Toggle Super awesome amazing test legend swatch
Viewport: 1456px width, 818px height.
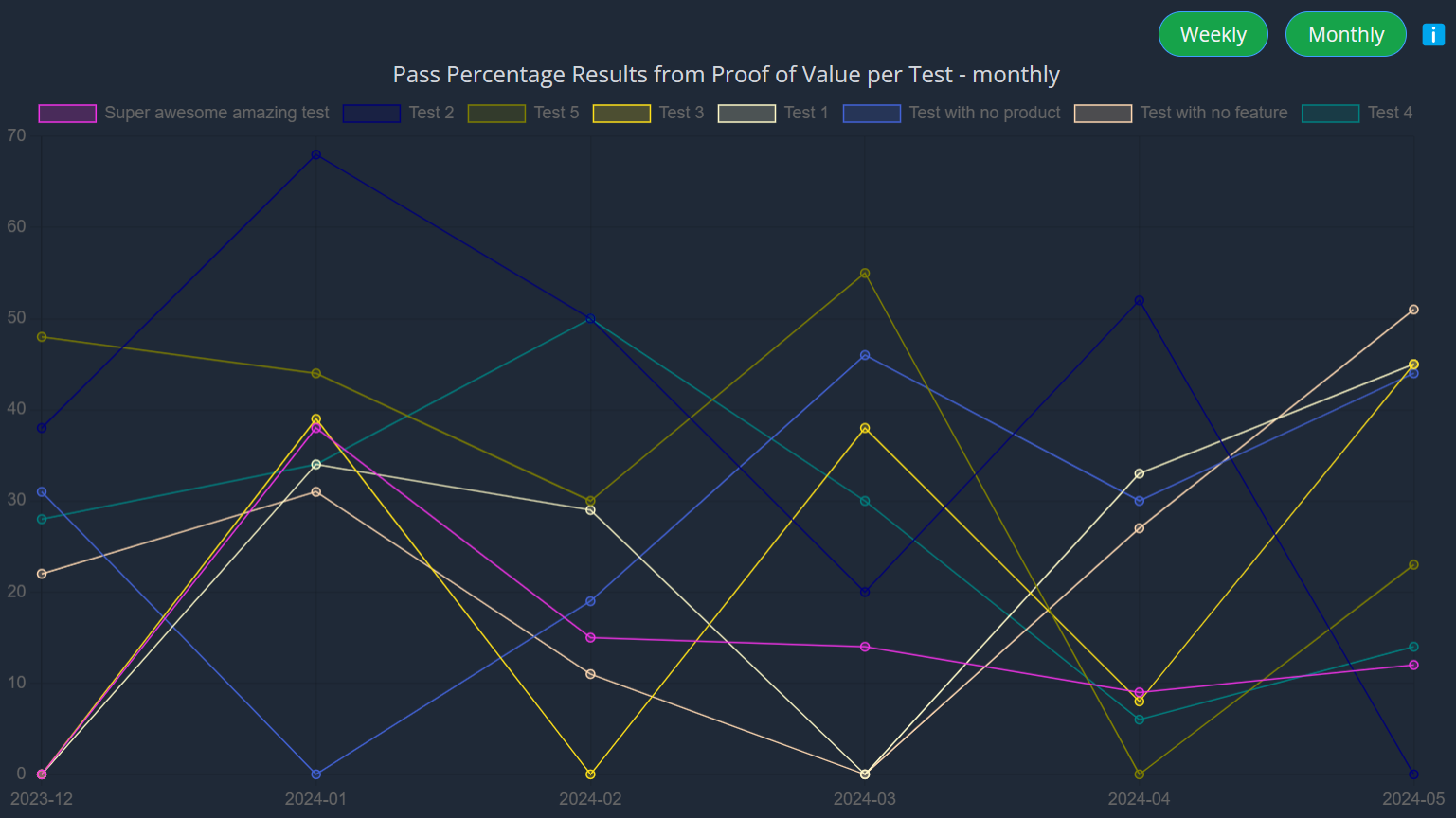[67, 114]
